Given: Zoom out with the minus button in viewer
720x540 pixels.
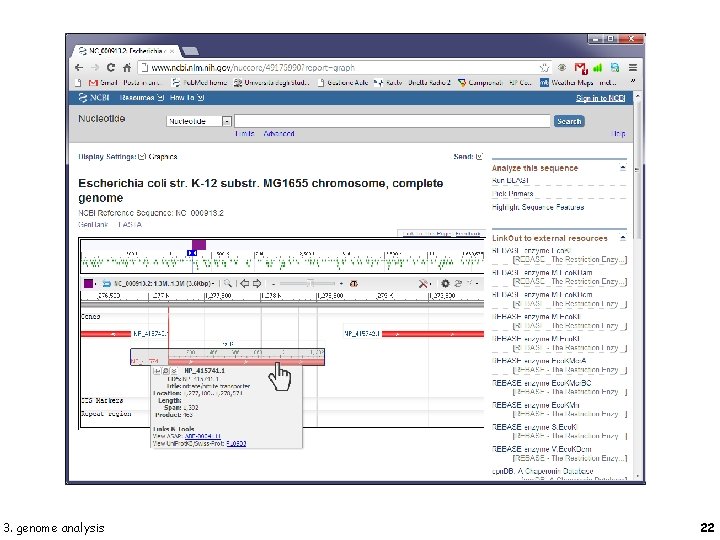Looking at the screenshot, I should (x=273, y=284).
